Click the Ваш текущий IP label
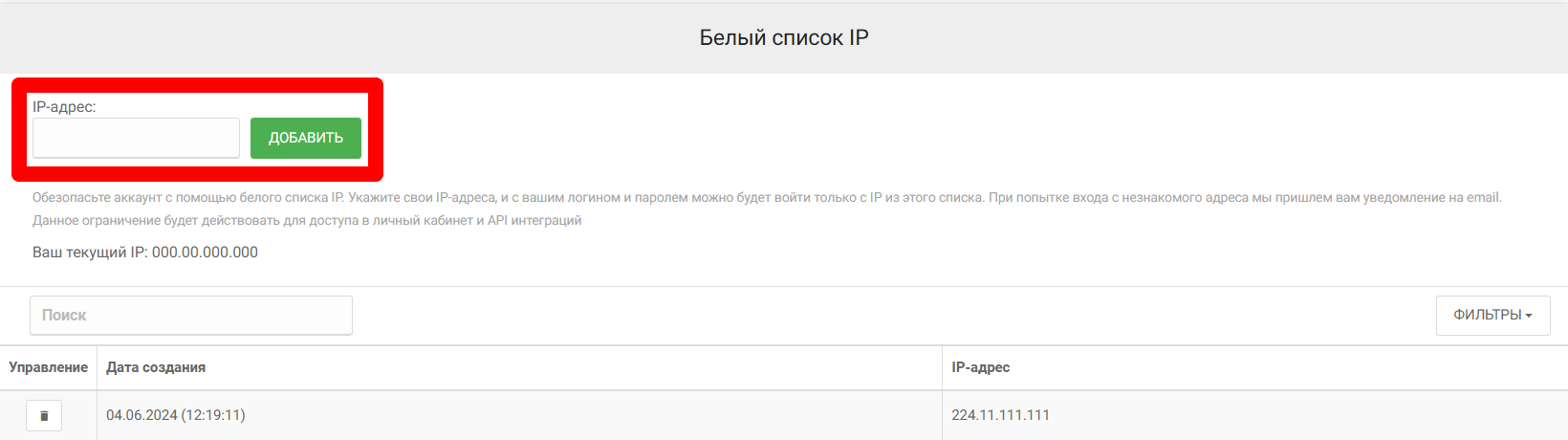Image resolution: width=1568 pixels, height=440 pixels. coord(90,253)
